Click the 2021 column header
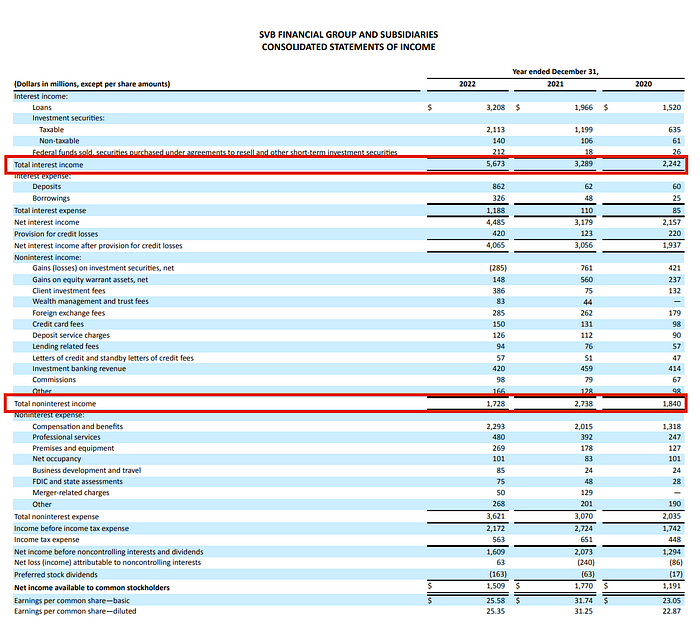Screen dimensions: 700x626 click(x=555, y=84)
